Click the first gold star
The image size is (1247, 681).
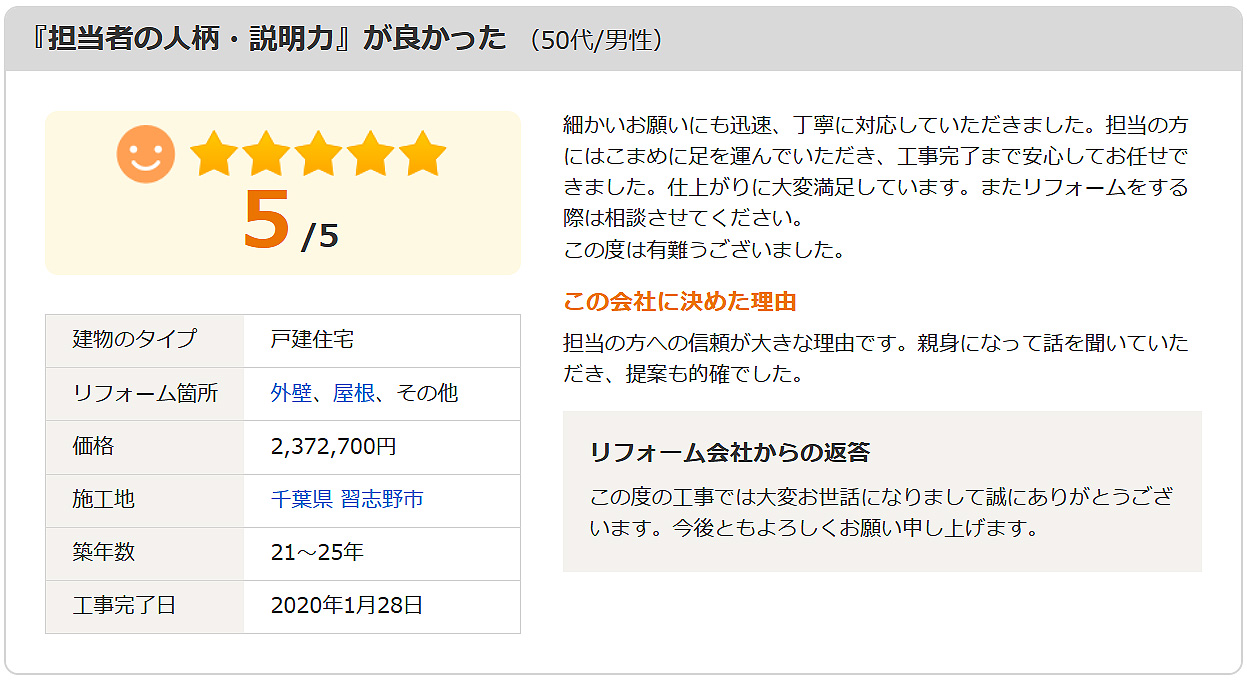214,154
